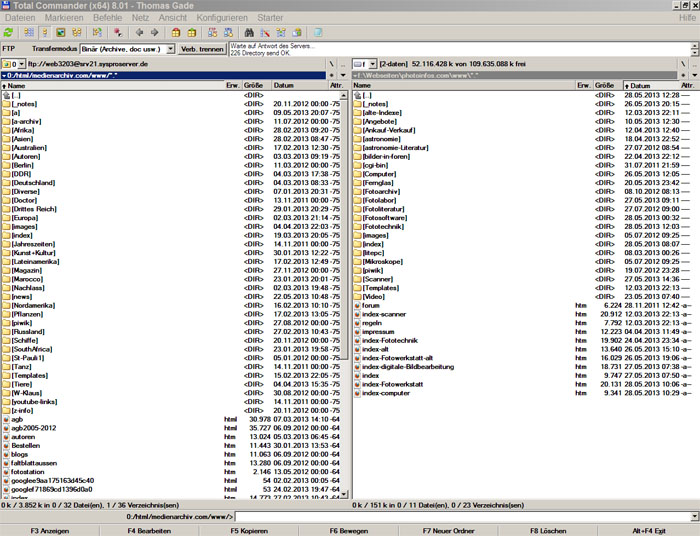
Task: Open the Ansicht menu
Action: click(173, 18)
